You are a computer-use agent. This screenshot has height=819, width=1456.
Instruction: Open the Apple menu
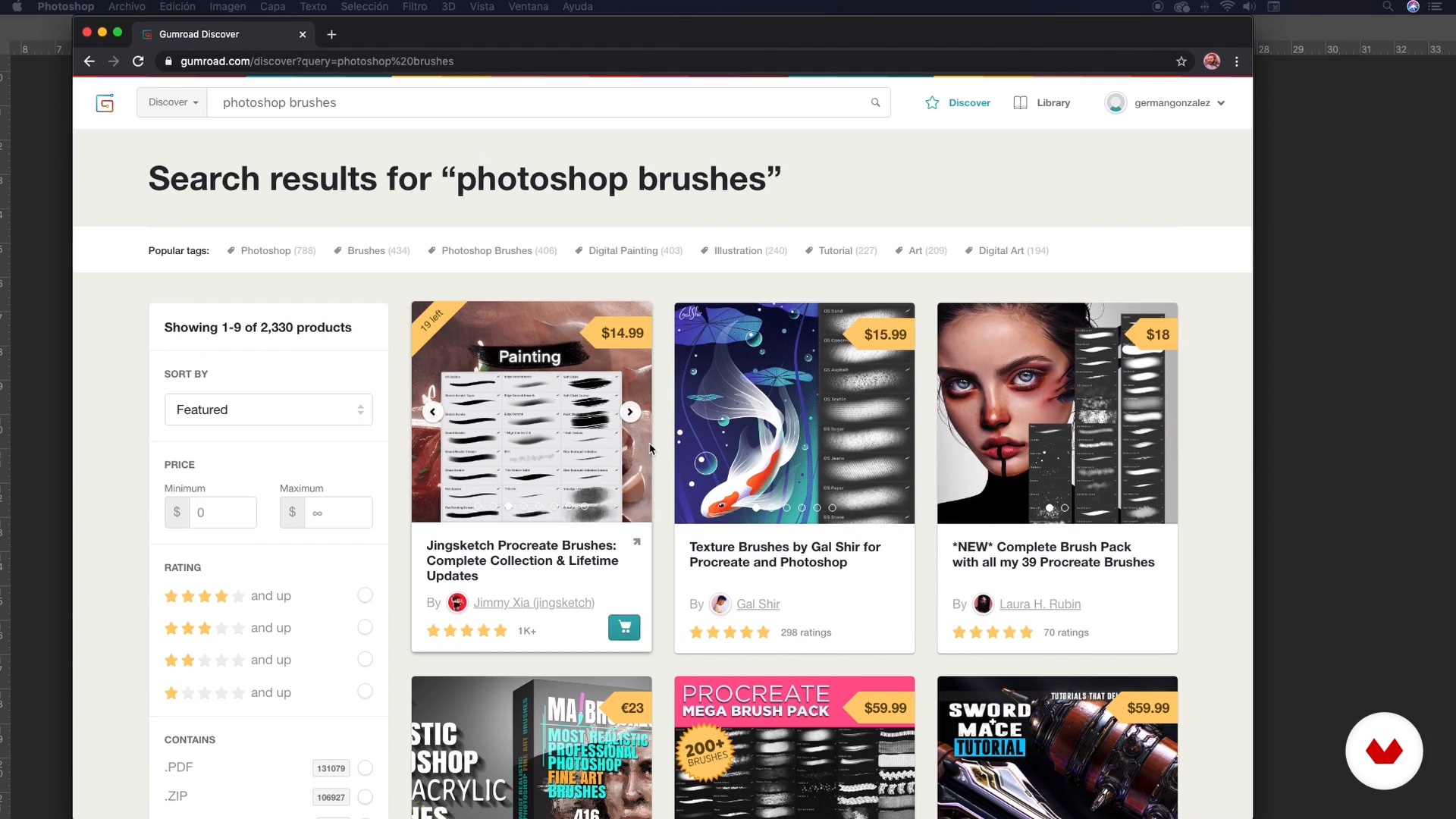tap(17, 7)
